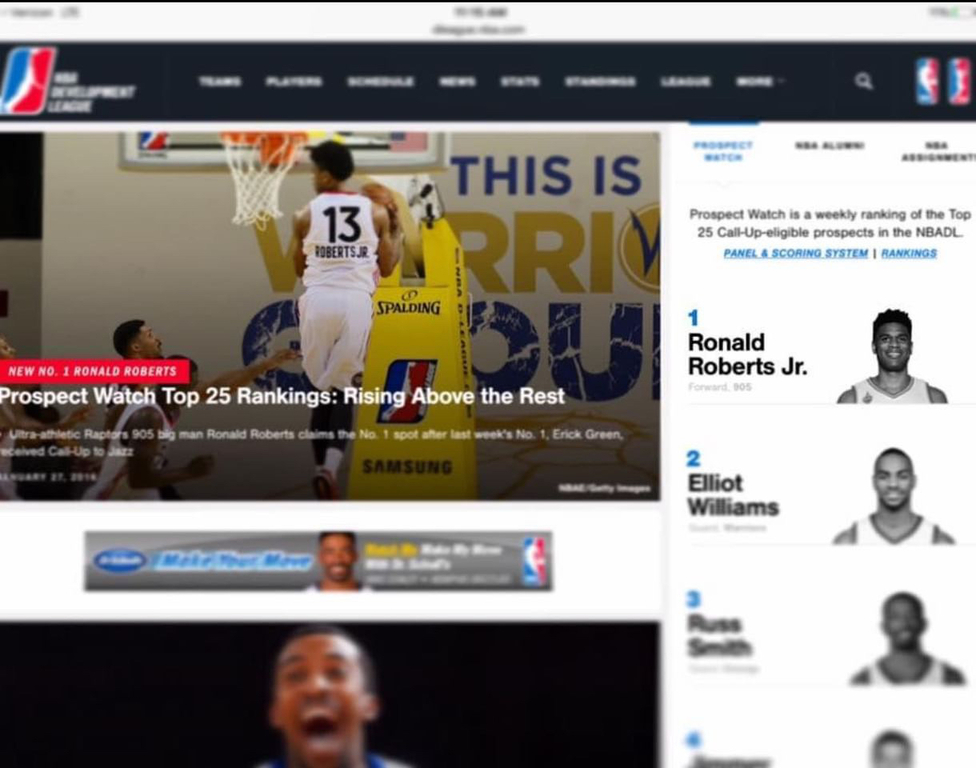This screenshot has width=976, height=768.
Task: Click the rank number 1 label
Action: [x=693, y=318]
